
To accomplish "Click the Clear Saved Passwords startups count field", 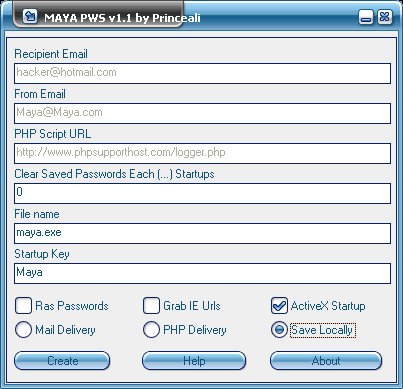I will (202, 193).
